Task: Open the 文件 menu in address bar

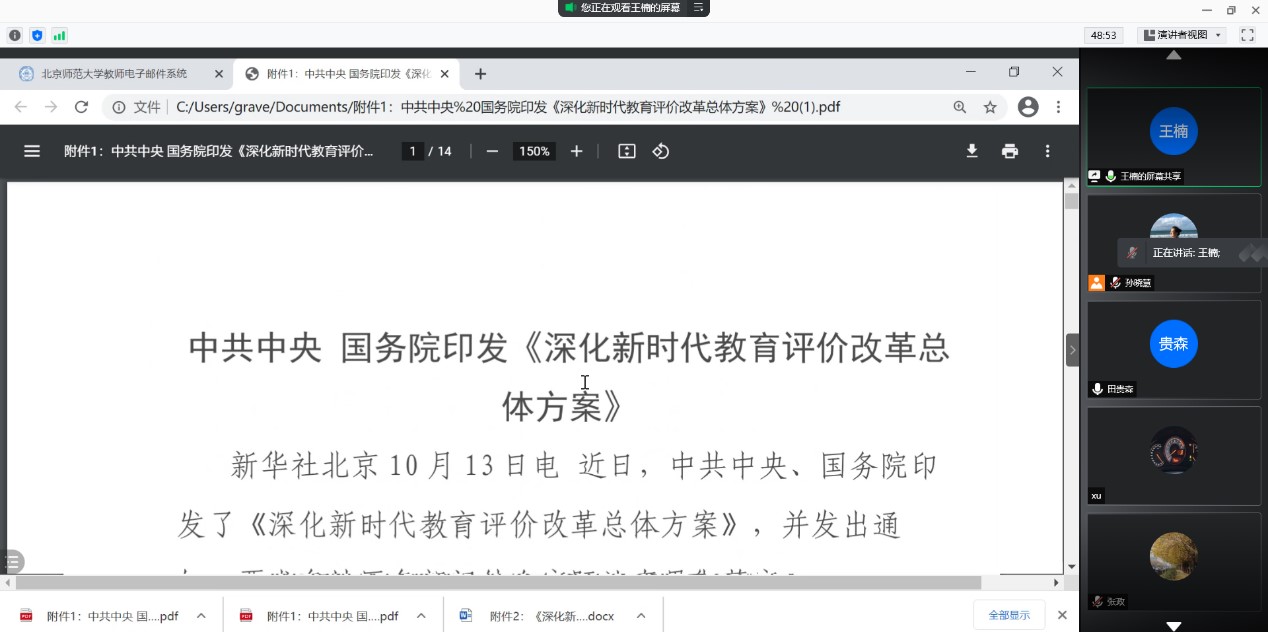Action: click(148, 106)
